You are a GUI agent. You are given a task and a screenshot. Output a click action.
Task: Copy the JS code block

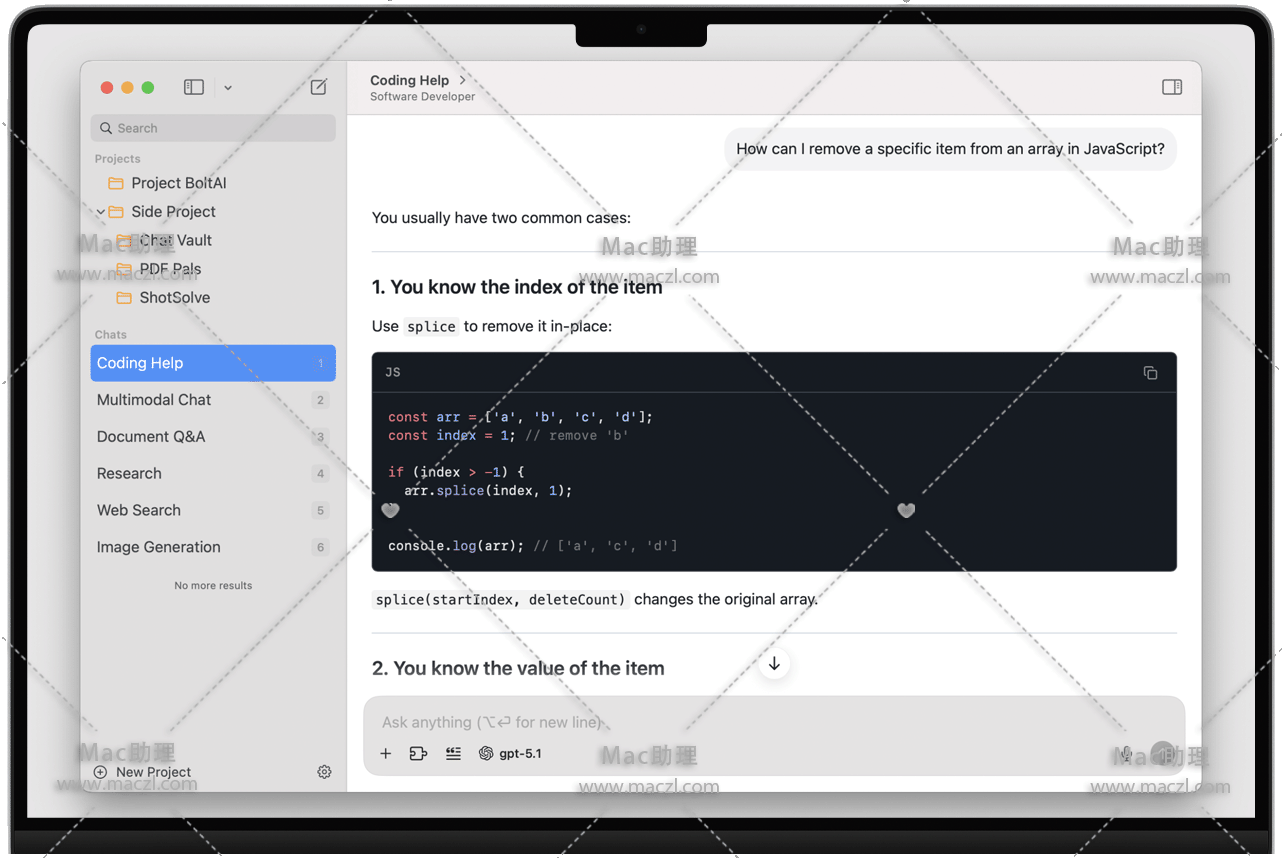pos(1150,373)
